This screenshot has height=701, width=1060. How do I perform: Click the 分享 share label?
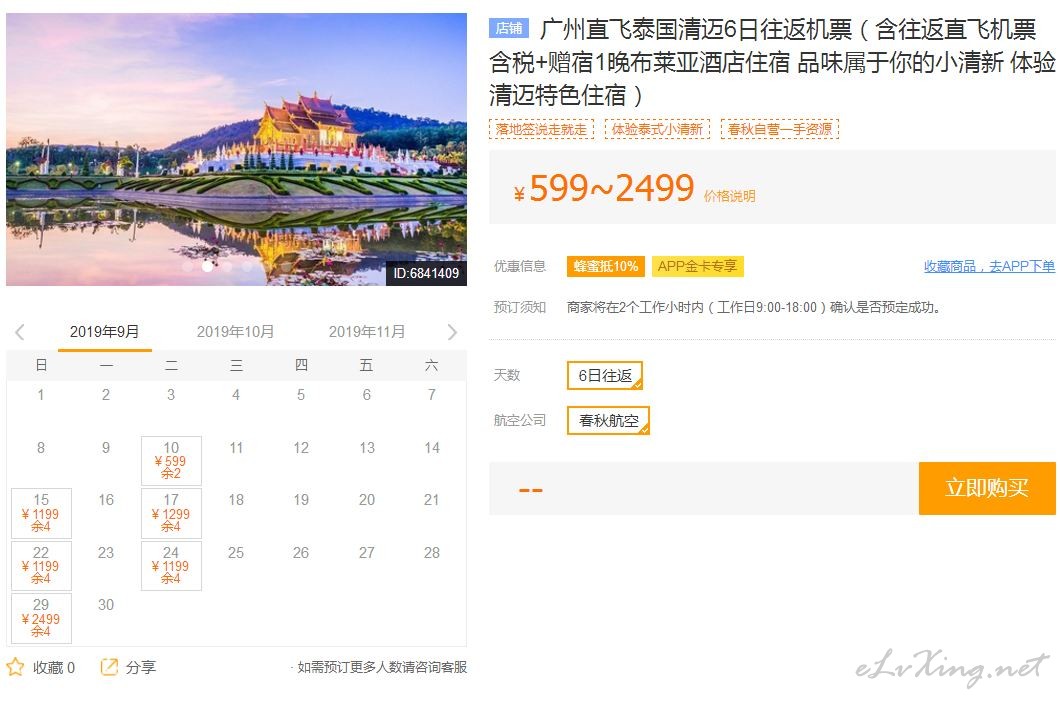[x=141, y=667]
